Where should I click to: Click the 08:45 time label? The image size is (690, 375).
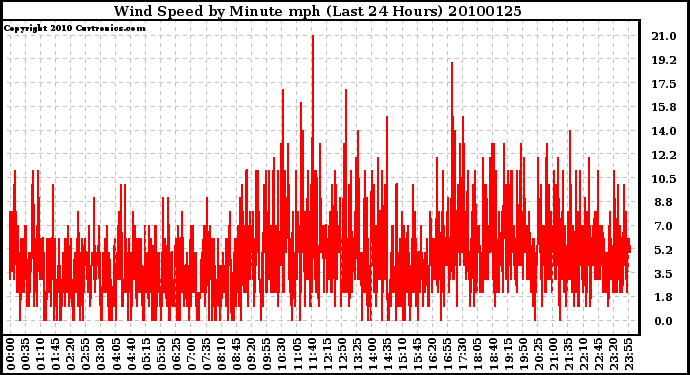(x=236, y=354)
